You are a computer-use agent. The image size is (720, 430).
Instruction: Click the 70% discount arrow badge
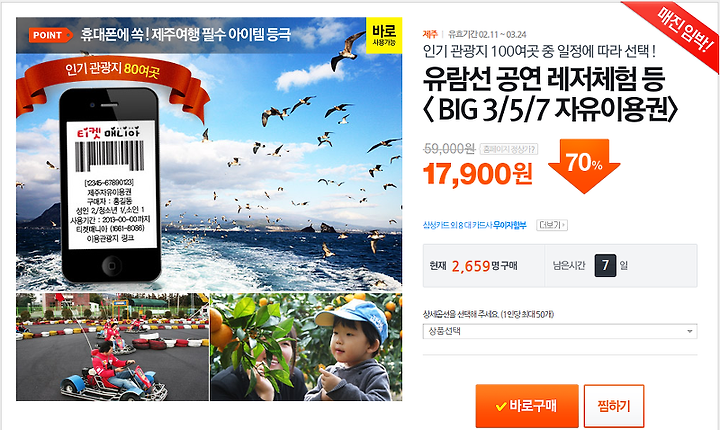[x=584, y=166]
